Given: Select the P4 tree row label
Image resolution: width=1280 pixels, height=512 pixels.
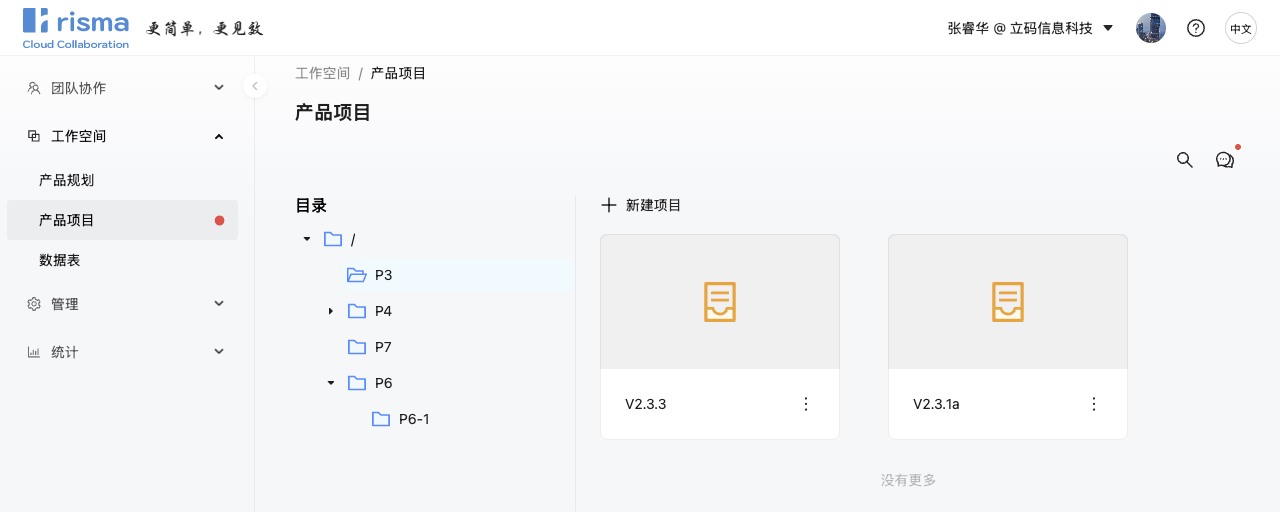Looking at the screenshot, I should coord(383,311).
